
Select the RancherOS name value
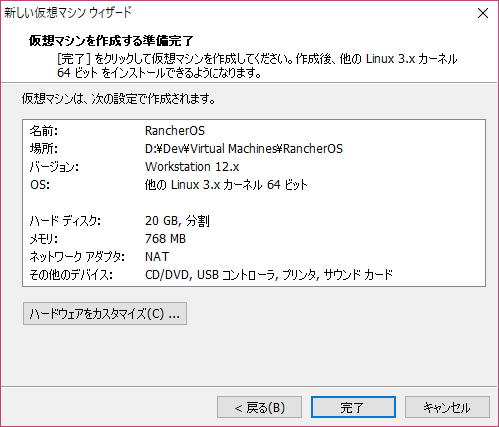click(175, 131)
